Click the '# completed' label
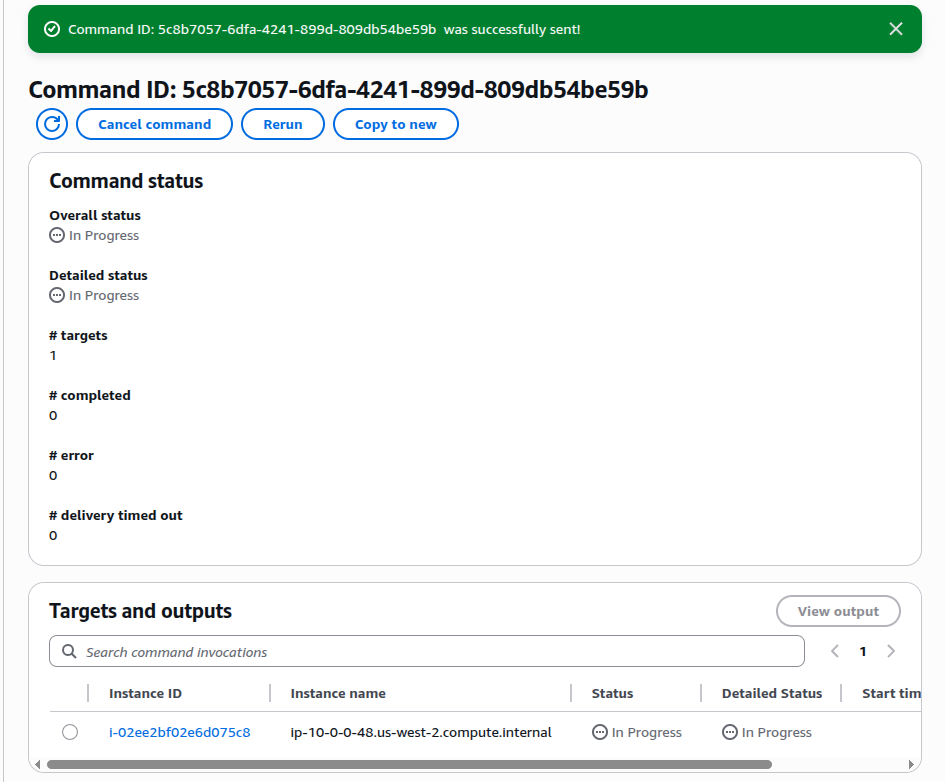 point(90,395)
